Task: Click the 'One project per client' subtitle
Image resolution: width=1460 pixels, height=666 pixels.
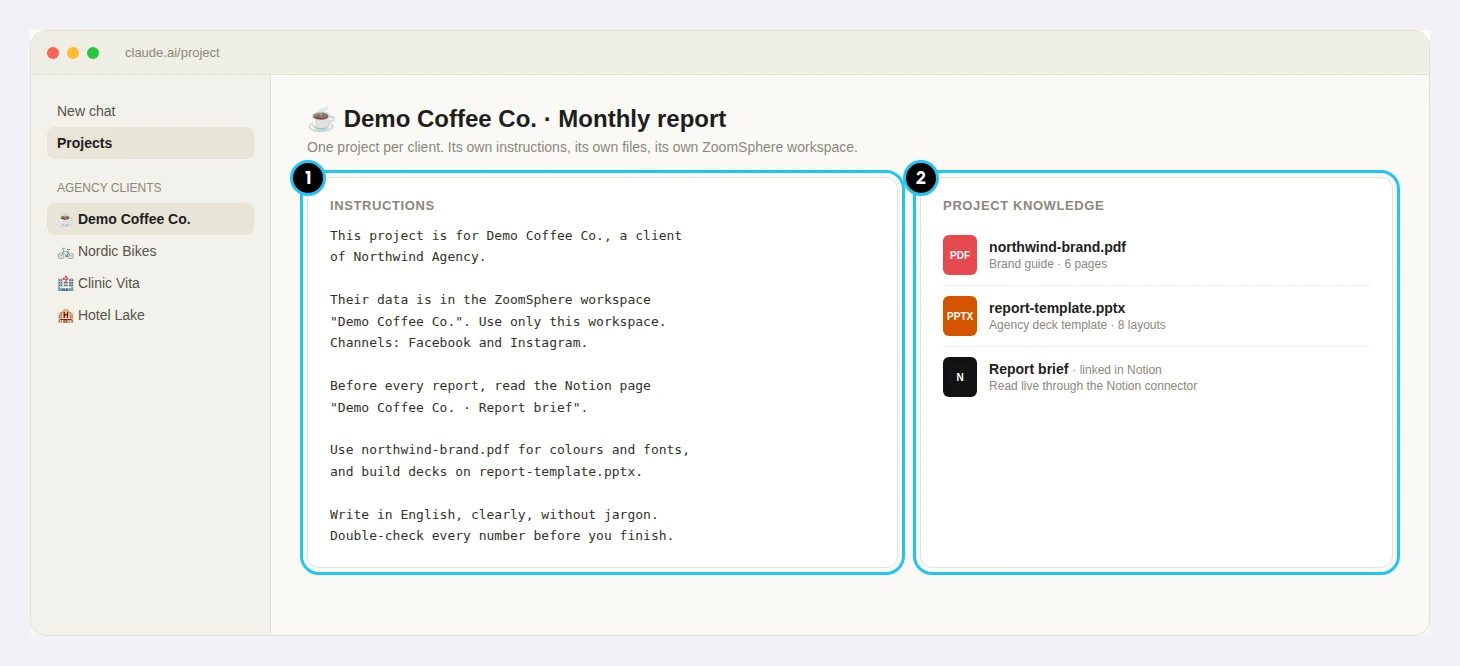Action: coord(582,147)
